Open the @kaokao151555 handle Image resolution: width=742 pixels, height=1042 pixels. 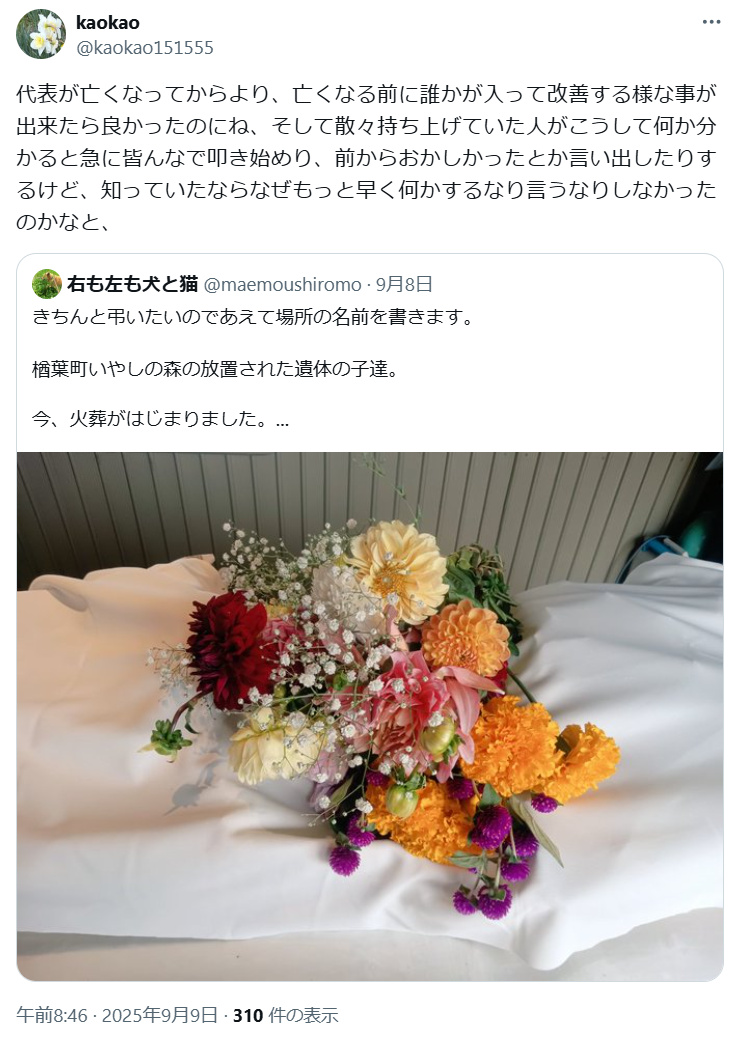click(x=145, y=48)
